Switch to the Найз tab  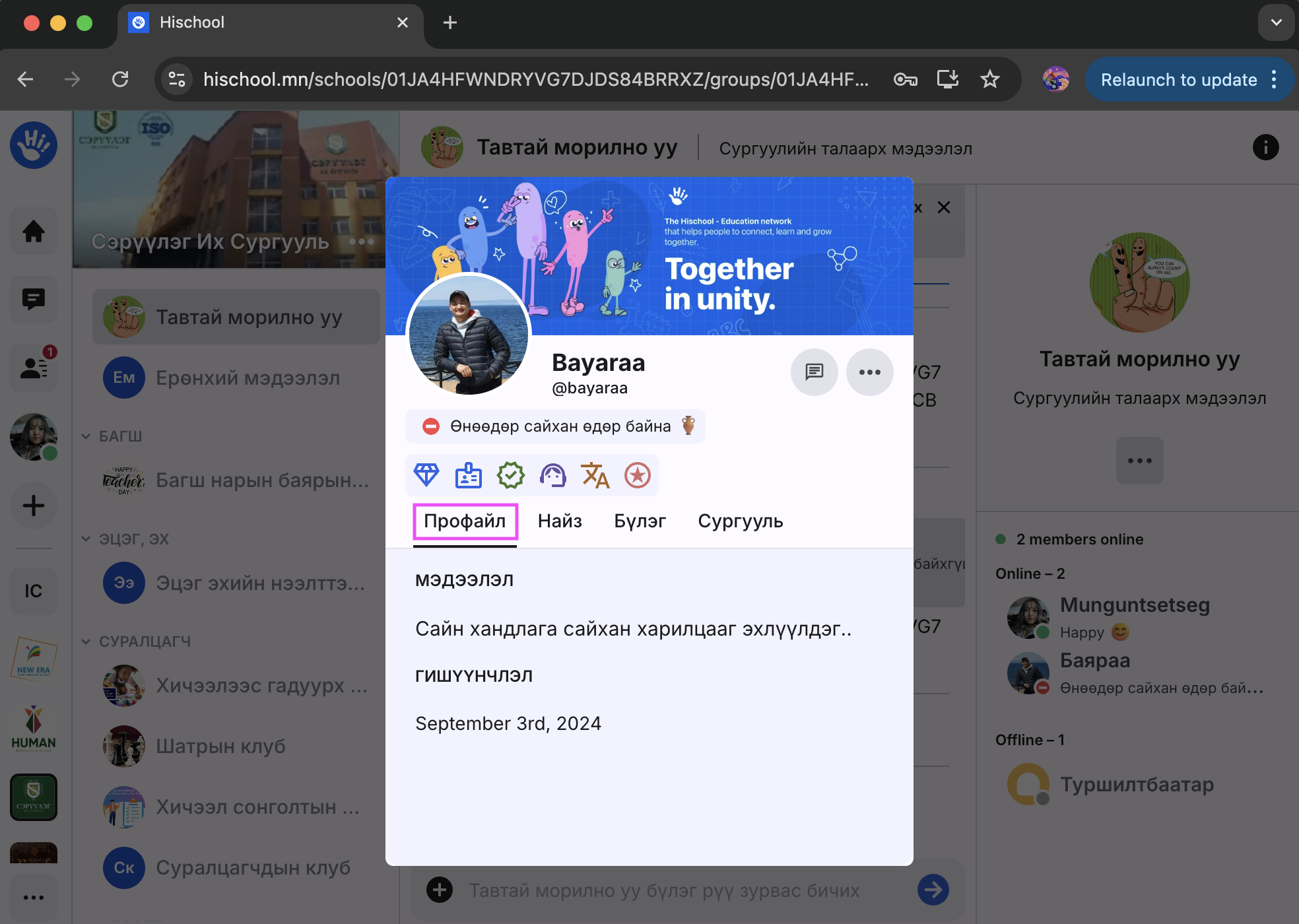click(560, 521)
